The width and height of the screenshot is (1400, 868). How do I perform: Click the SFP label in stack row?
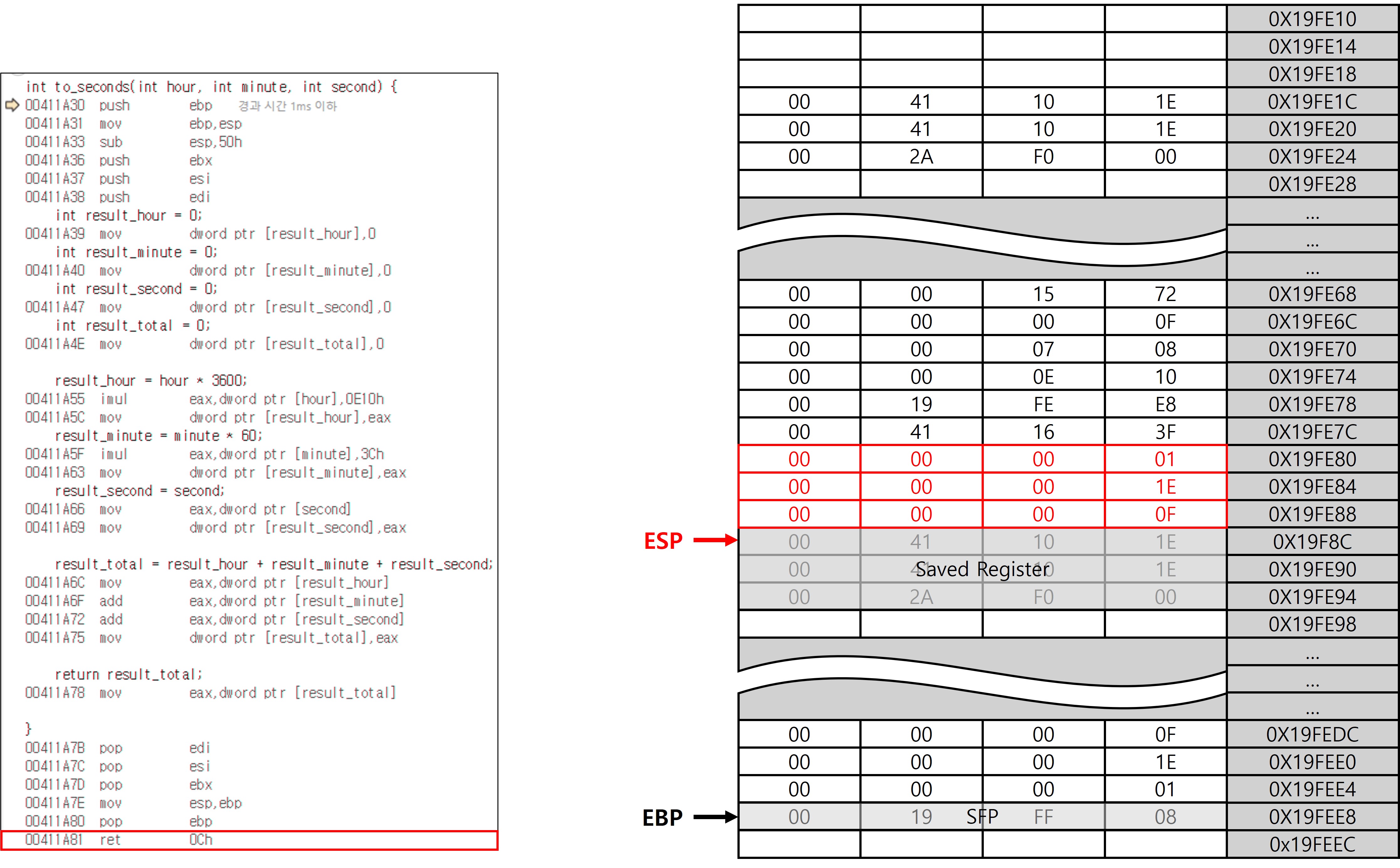click(982, 816)
